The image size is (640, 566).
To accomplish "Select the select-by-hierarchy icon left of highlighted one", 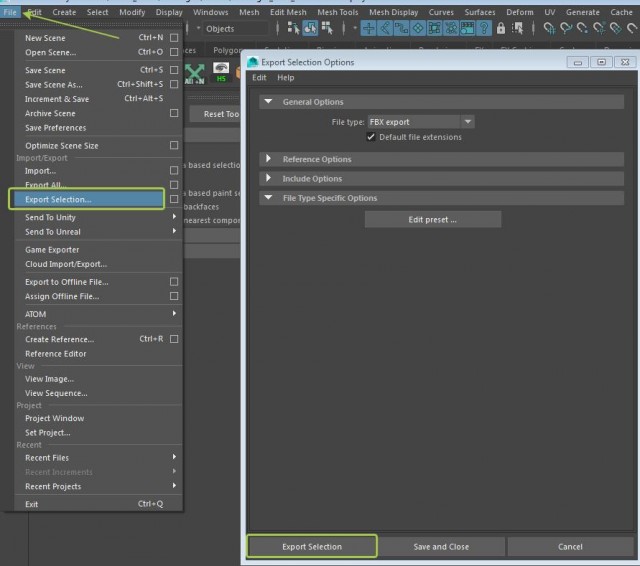I will (x=295, y=29).
